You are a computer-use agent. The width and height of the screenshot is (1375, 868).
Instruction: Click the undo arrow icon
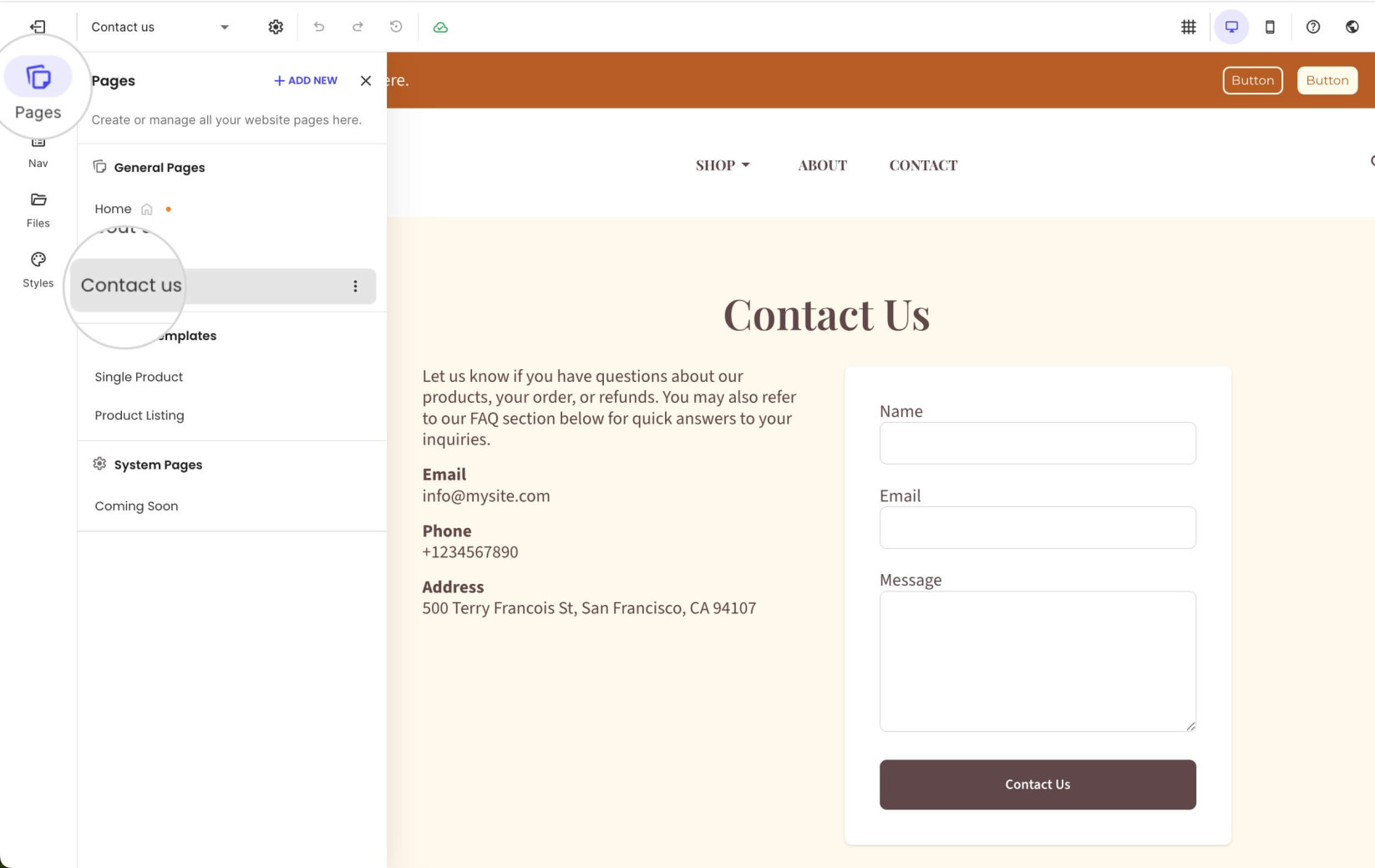319,27
